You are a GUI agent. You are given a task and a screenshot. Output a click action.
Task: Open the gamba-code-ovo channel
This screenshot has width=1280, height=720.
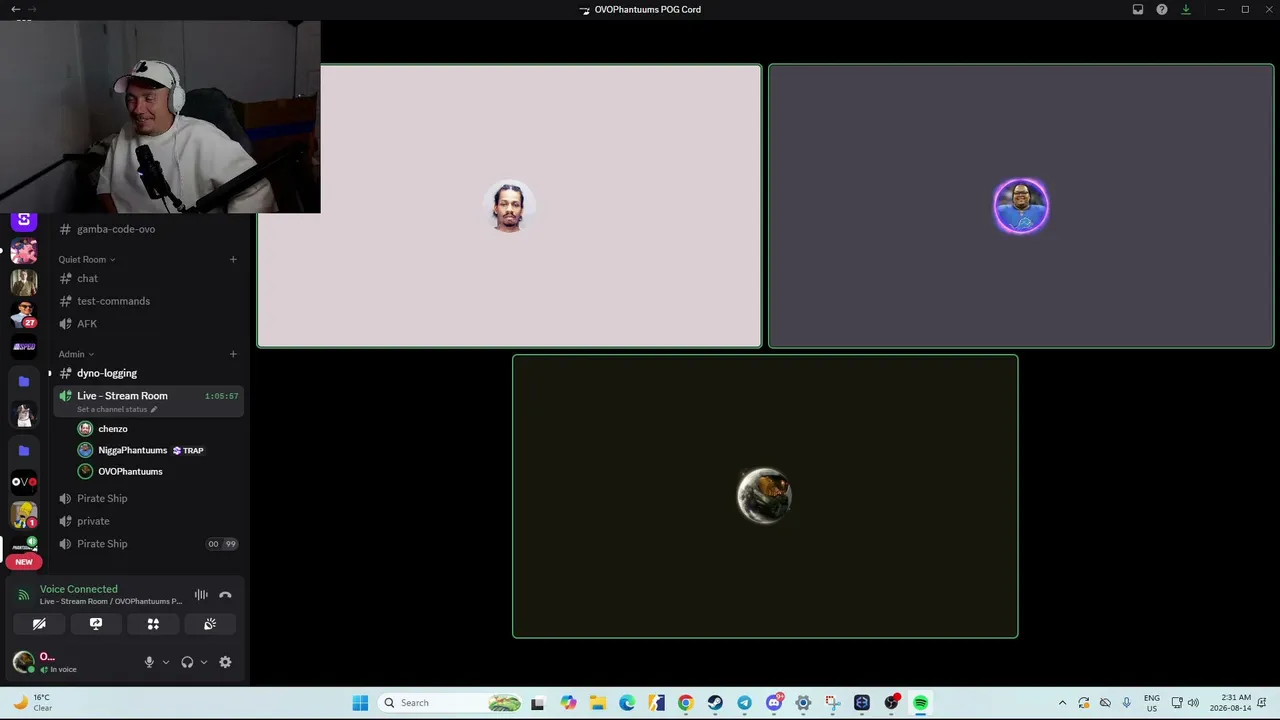coord(148,229)
